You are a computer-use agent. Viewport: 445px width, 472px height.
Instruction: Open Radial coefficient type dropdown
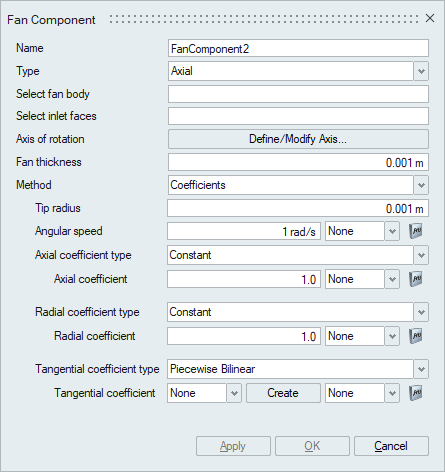tap(421, 312)
